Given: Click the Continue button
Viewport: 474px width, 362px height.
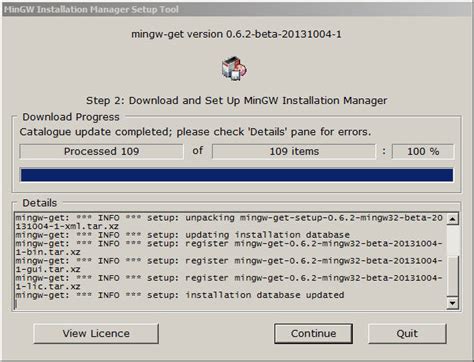Looking at the screenshot, I should pos(313,333).
